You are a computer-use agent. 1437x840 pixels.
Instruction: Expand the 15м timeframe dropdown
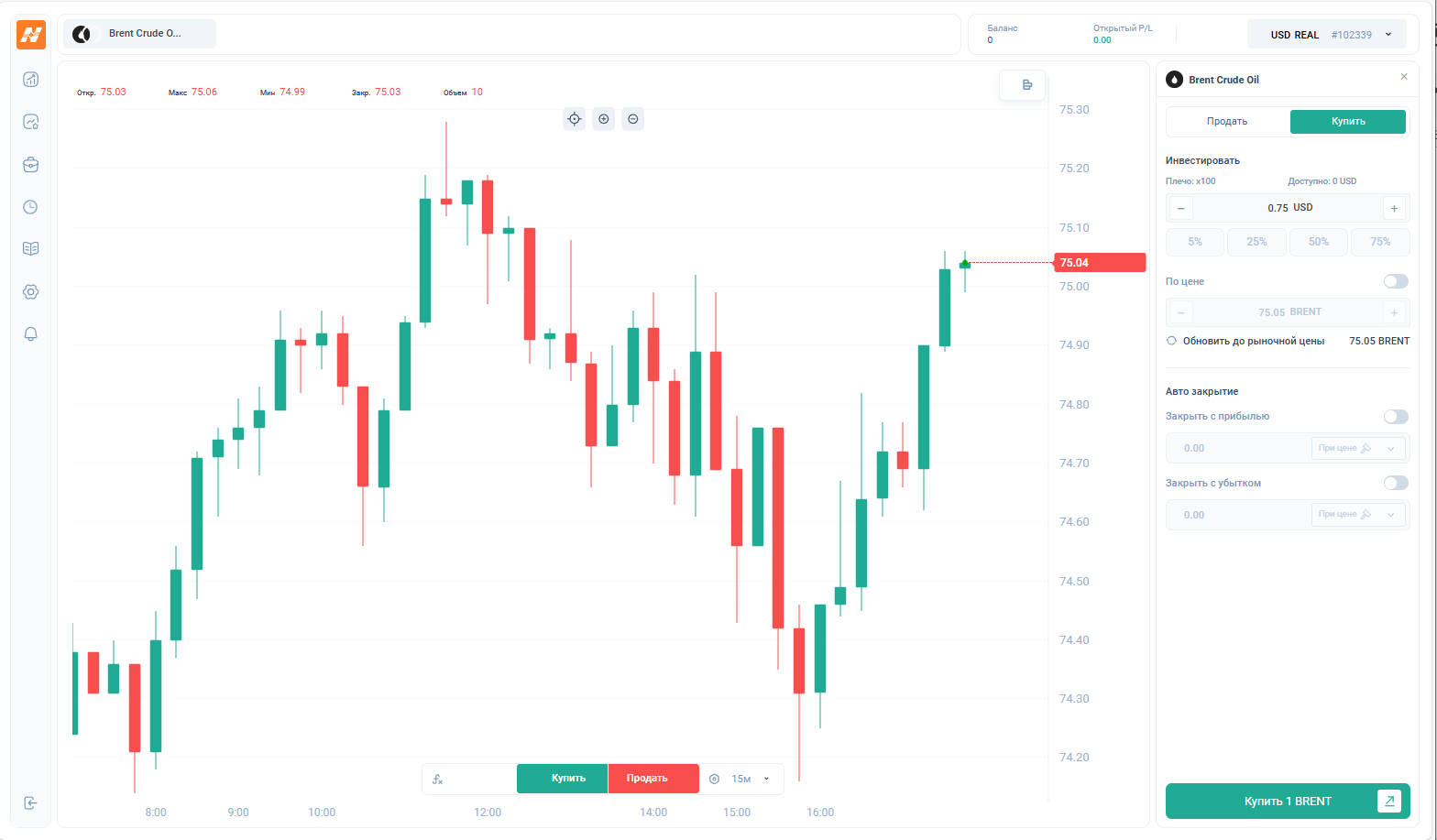point(748,779)
